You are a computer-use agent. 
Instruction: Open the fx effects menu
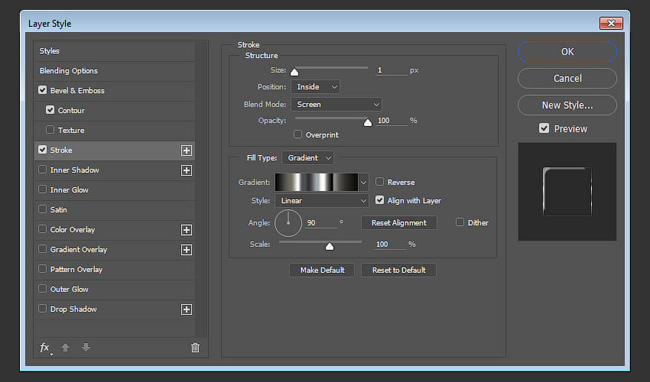(45, 348)
